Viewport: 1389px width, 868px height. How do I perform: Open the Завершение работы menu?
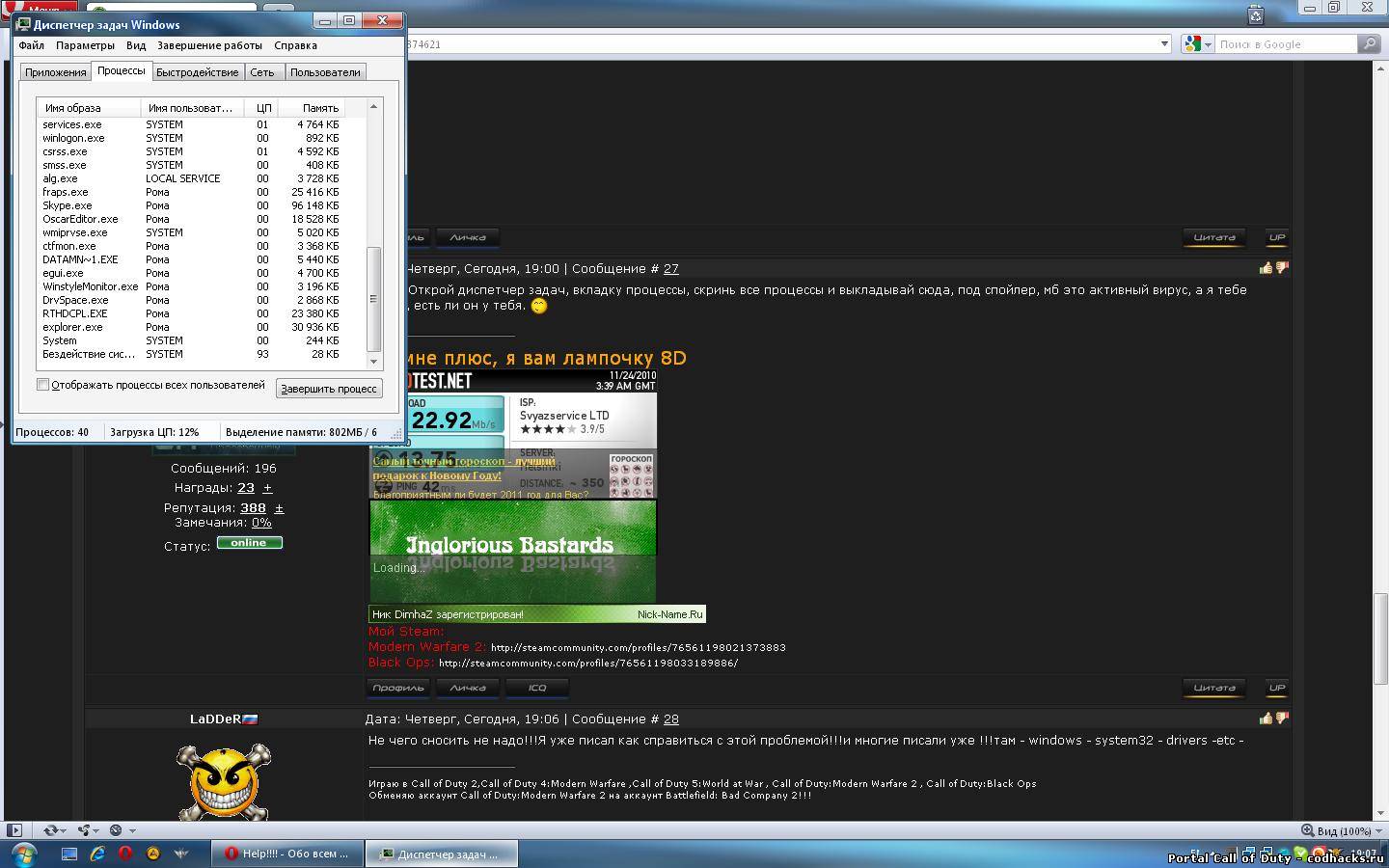point(209,45)
